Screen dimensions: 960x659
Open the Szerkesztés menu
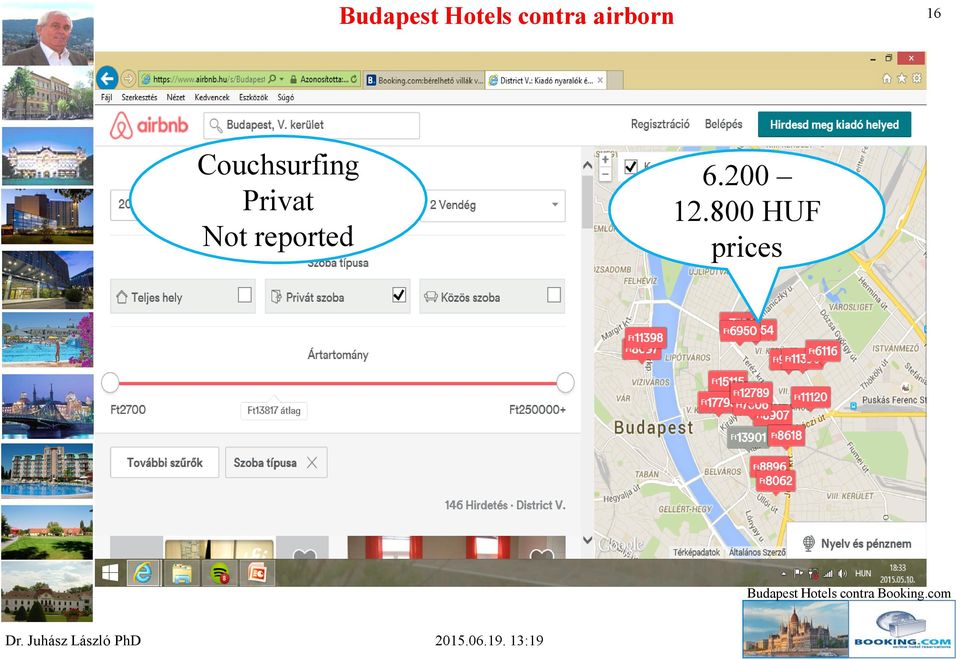pos(139,97)
